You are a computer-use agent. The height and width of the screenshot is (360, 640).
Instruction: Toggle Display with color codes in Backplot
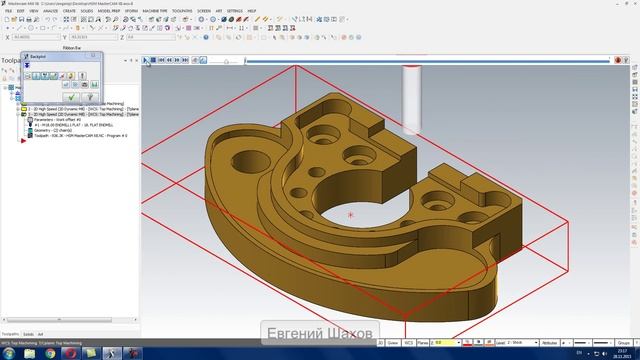(28, 76)
